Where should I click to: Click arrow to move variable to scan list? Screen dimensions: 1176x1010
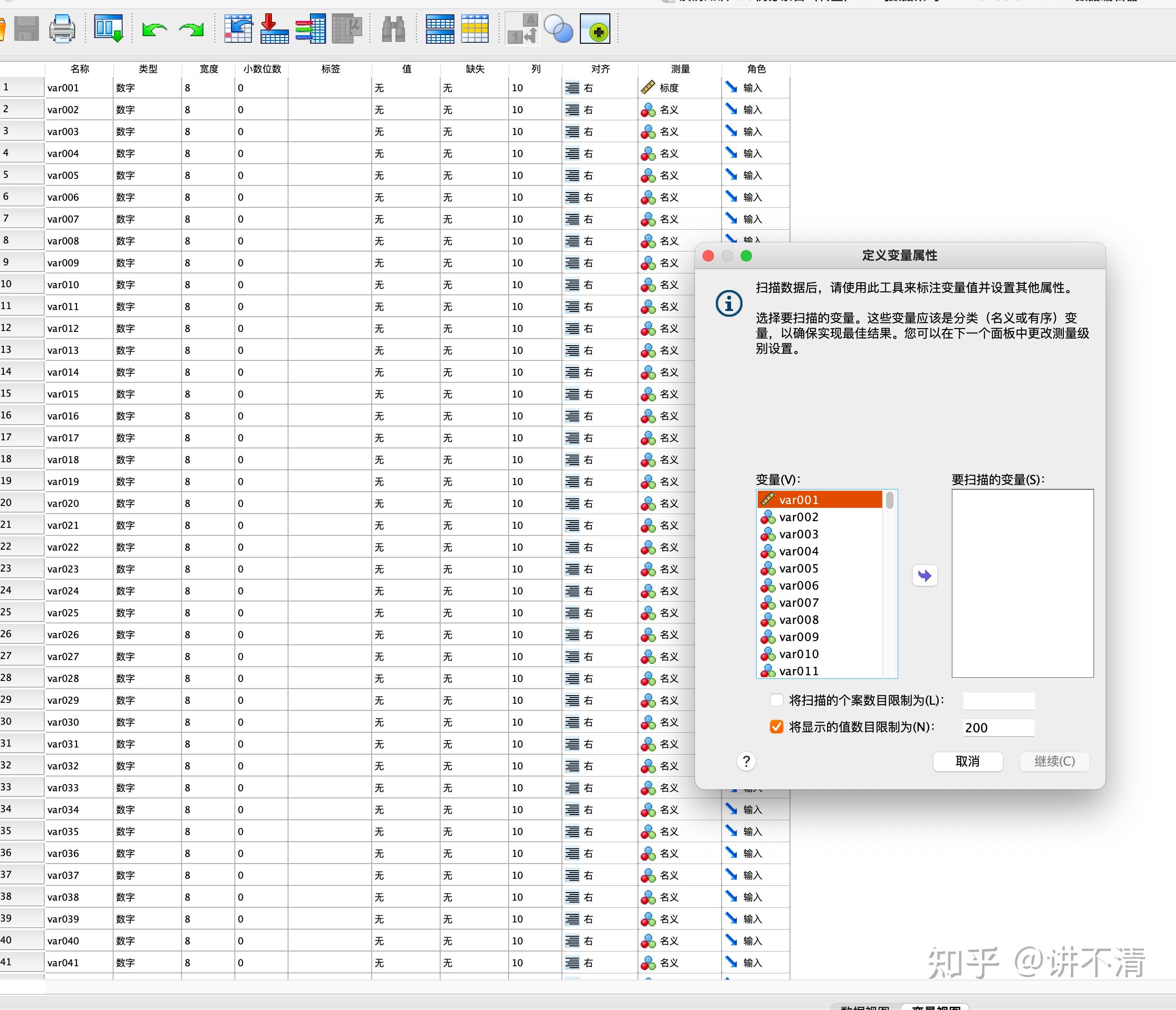click(925, 576)
